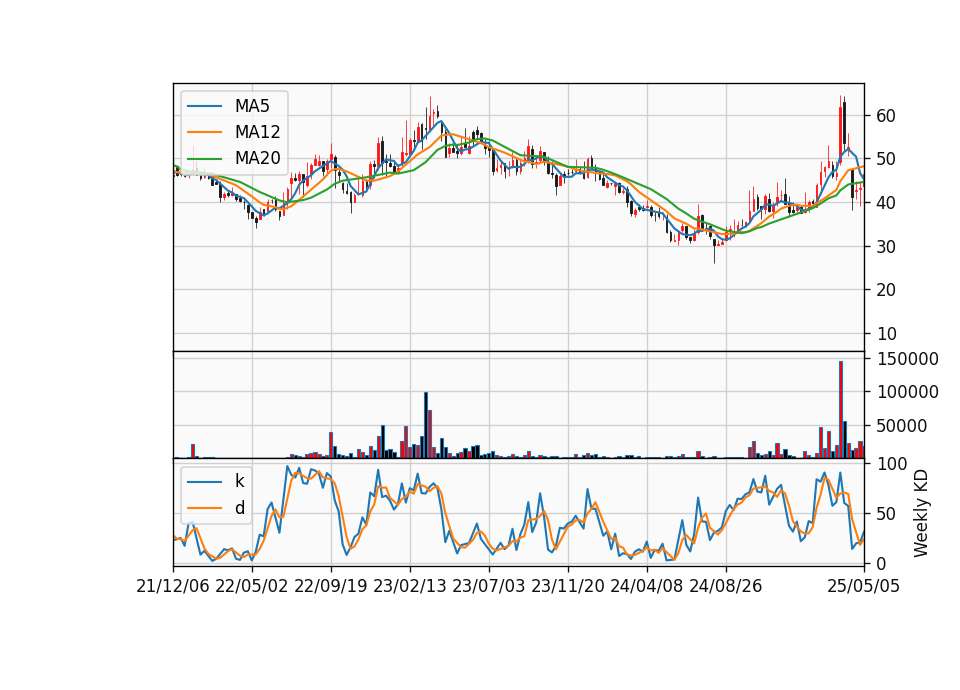
Task: Click the MA20 legend label
Action: [257, 158]
